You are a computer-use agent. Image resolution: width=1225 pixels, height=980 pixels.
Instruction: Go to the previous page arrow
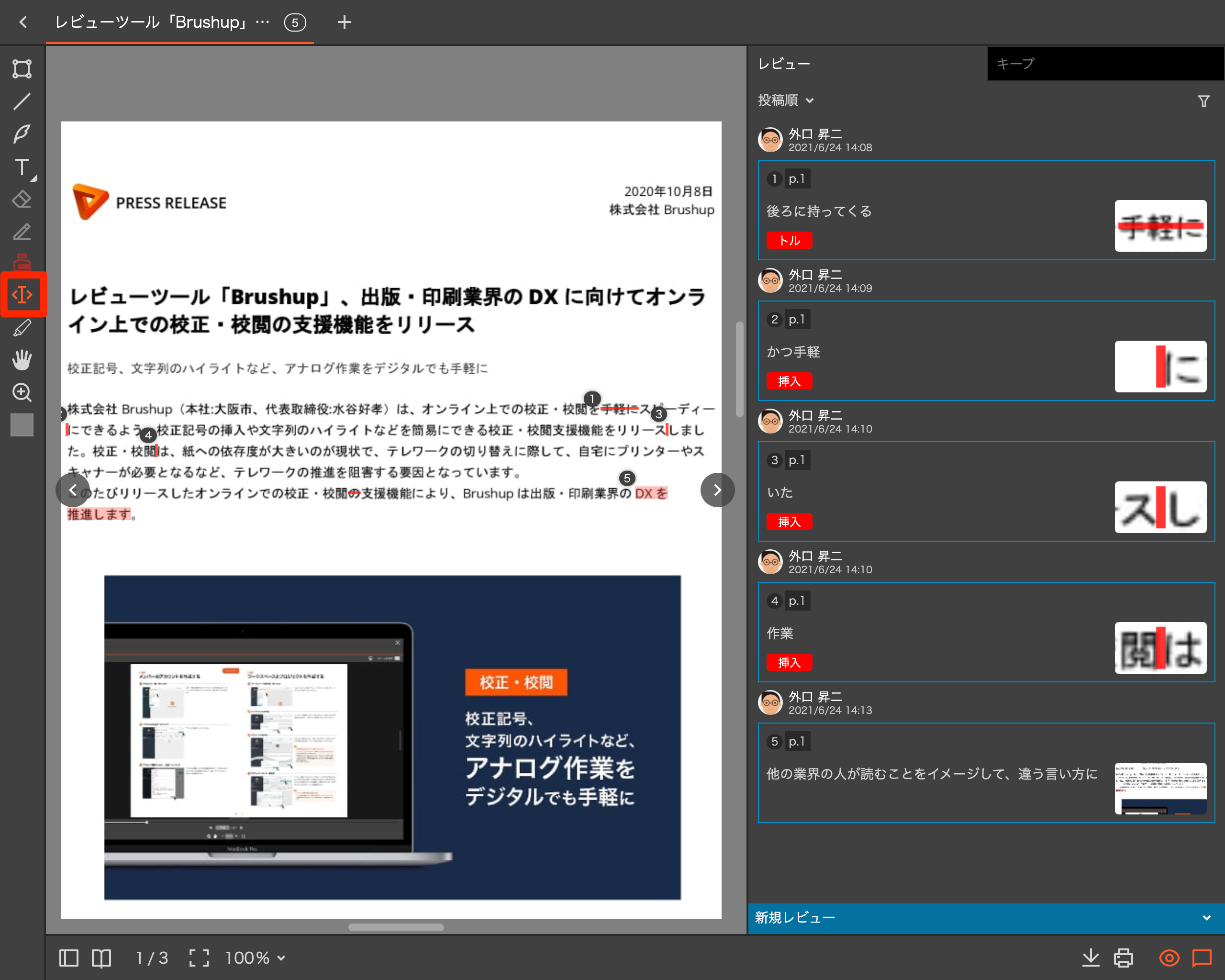click(73, 490)
